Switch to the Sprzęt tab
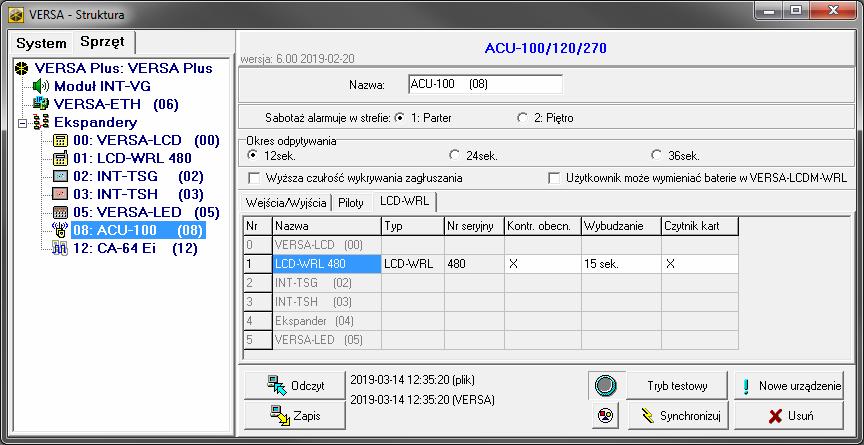864x445 pixels. tap(102, 42)
